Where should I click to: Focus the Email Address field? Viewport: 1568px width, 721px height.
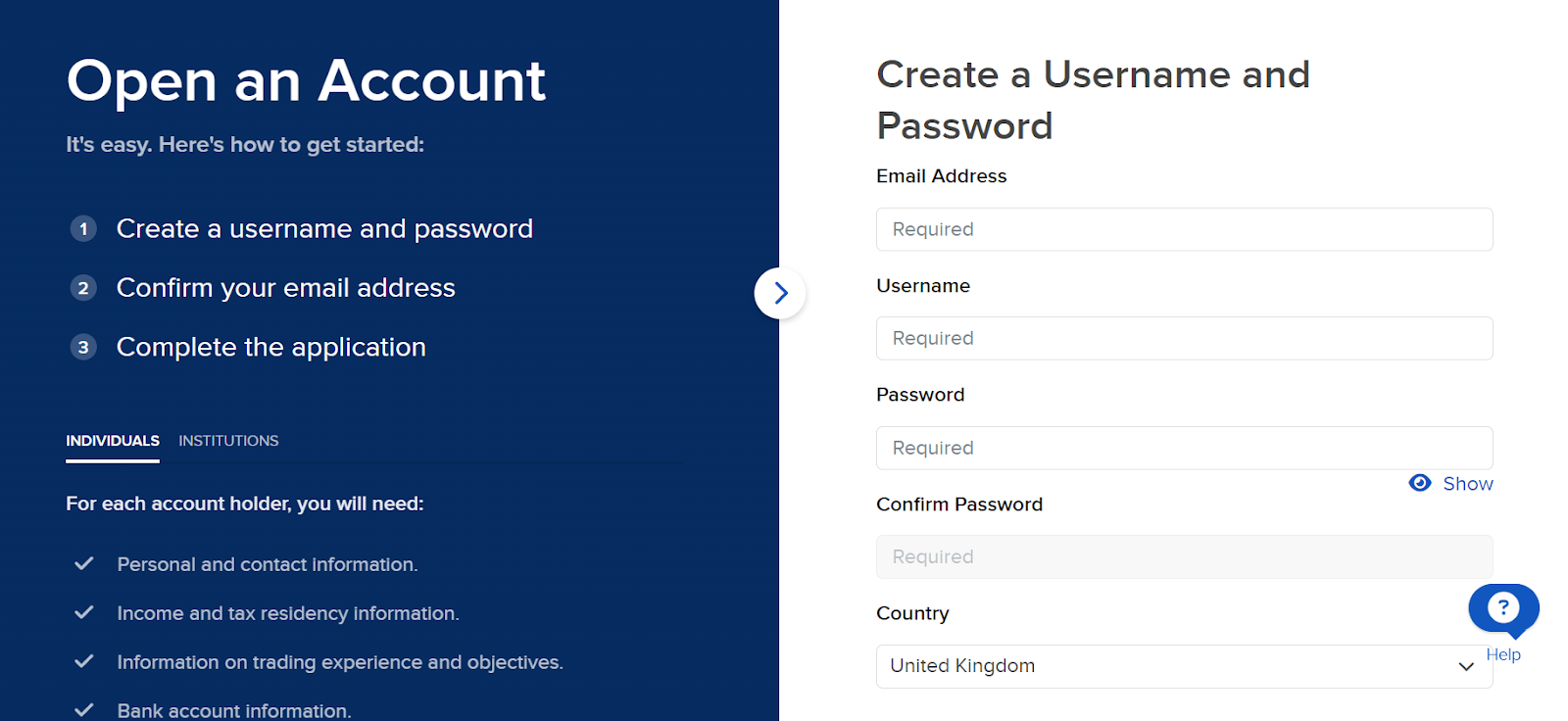coord(1184,229)
